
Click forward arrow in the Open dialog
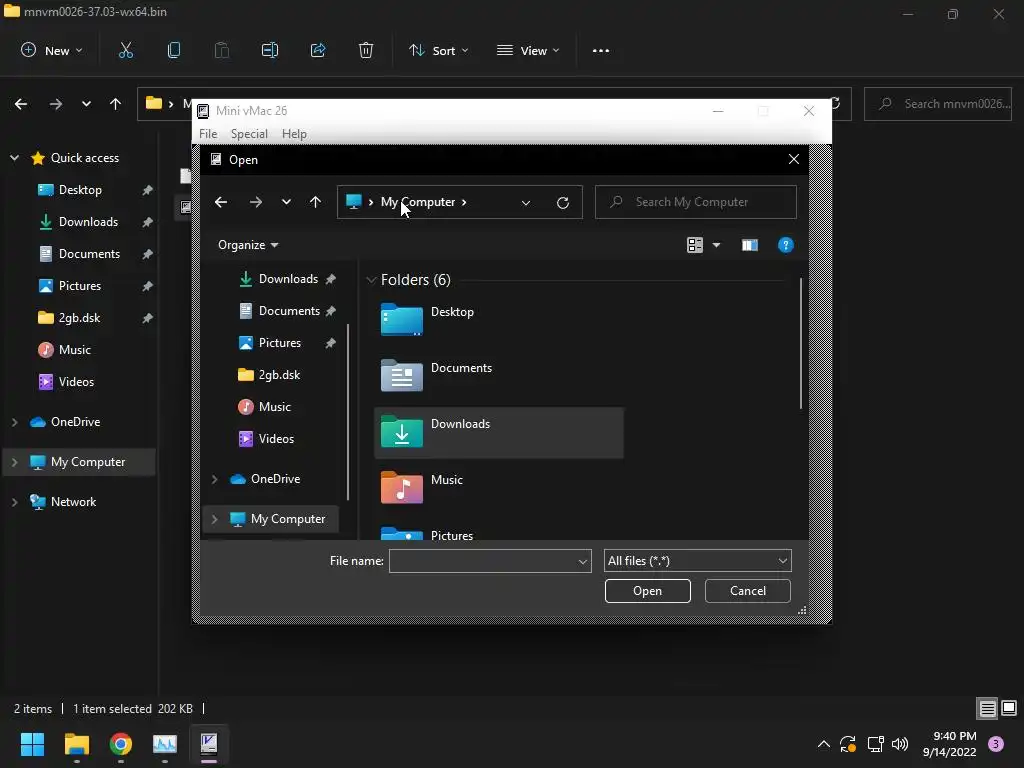[256, 202]
